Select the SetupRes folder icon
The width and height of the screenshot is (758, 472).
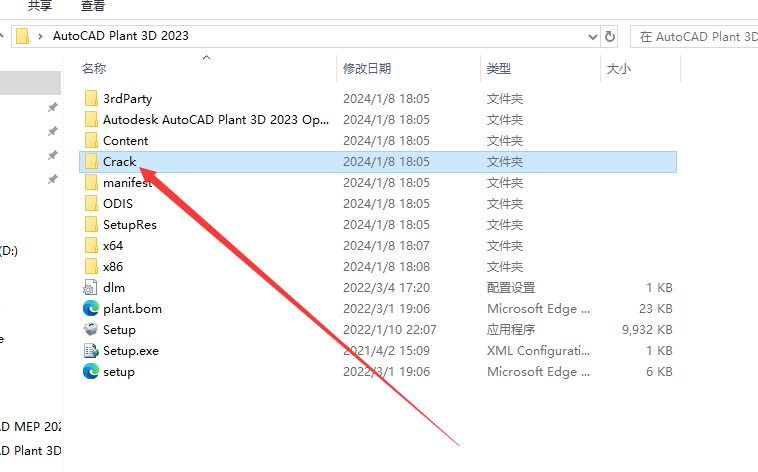click(x=91, y=225)
